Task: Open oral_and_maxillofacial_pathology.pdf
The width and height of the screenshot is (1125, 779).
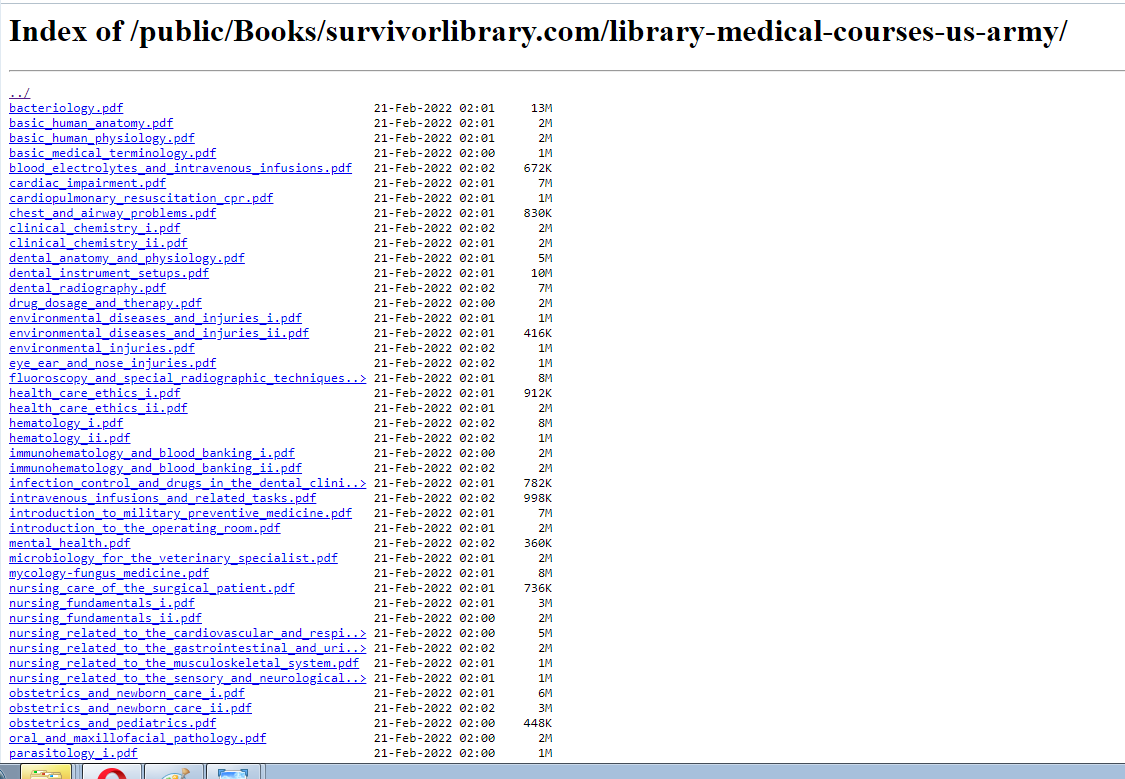Action: point(138,740)
